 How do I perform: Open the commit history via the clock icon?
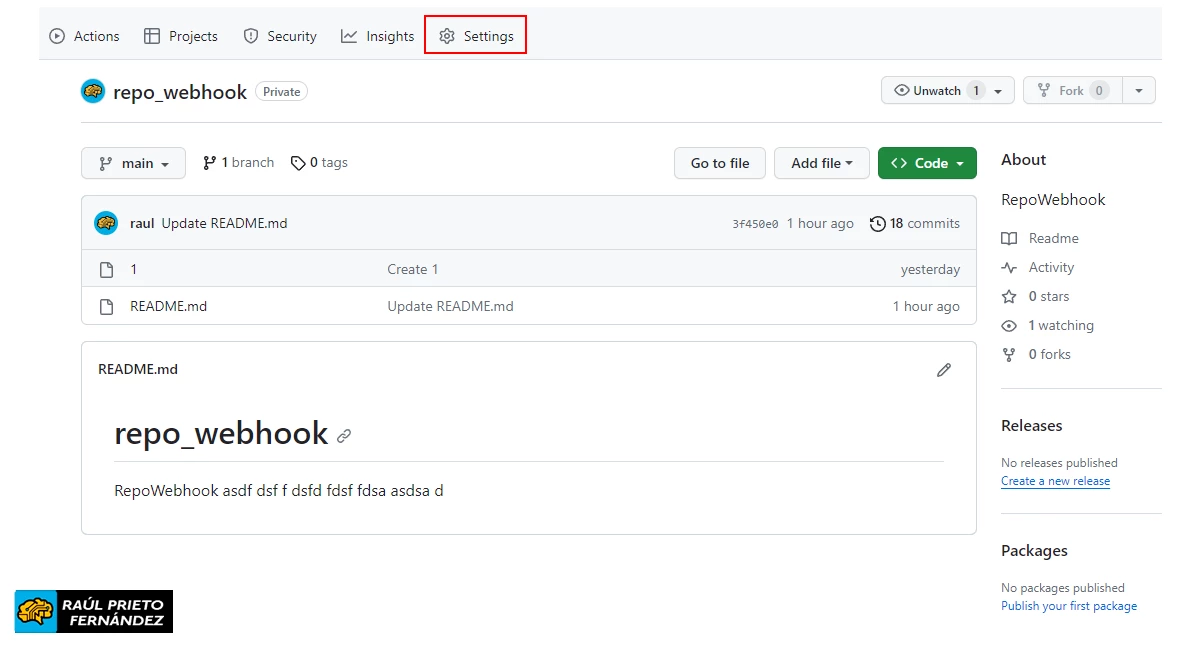tap(878, 223)
